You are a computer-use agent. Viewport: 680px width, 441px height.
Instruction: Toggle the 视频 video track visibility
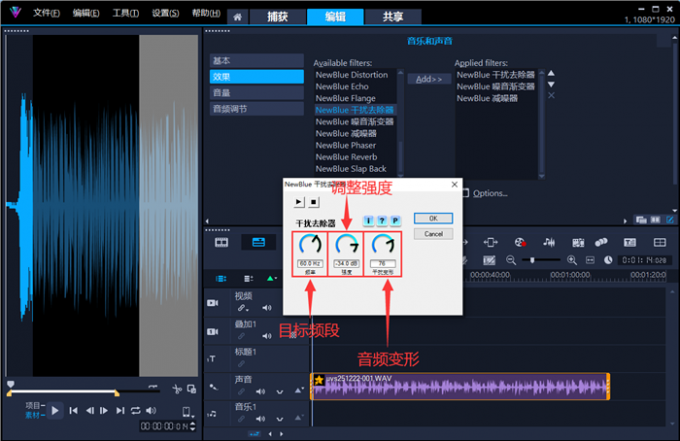213,302
